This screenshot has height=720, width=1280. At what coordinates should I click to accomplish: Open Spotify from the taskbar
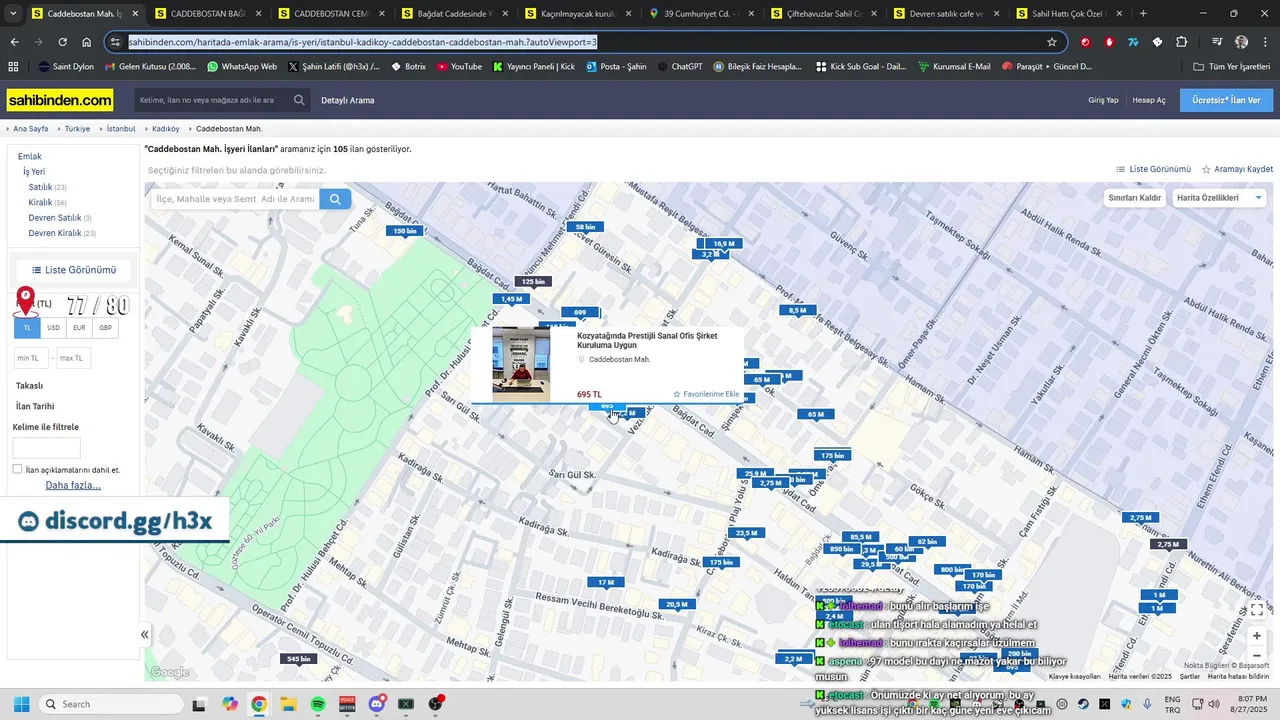pyautogui.click(x=318, y=704)
